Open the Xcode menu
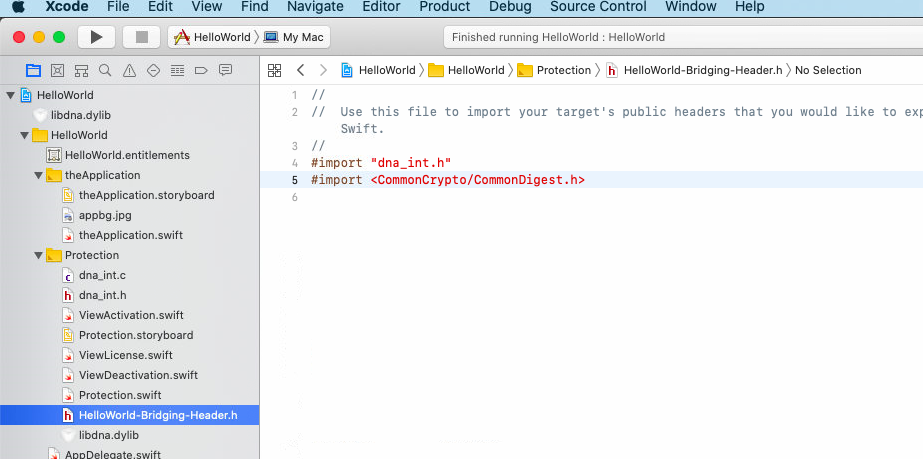This screenshot has height=459, width=923. click(67, 7)
